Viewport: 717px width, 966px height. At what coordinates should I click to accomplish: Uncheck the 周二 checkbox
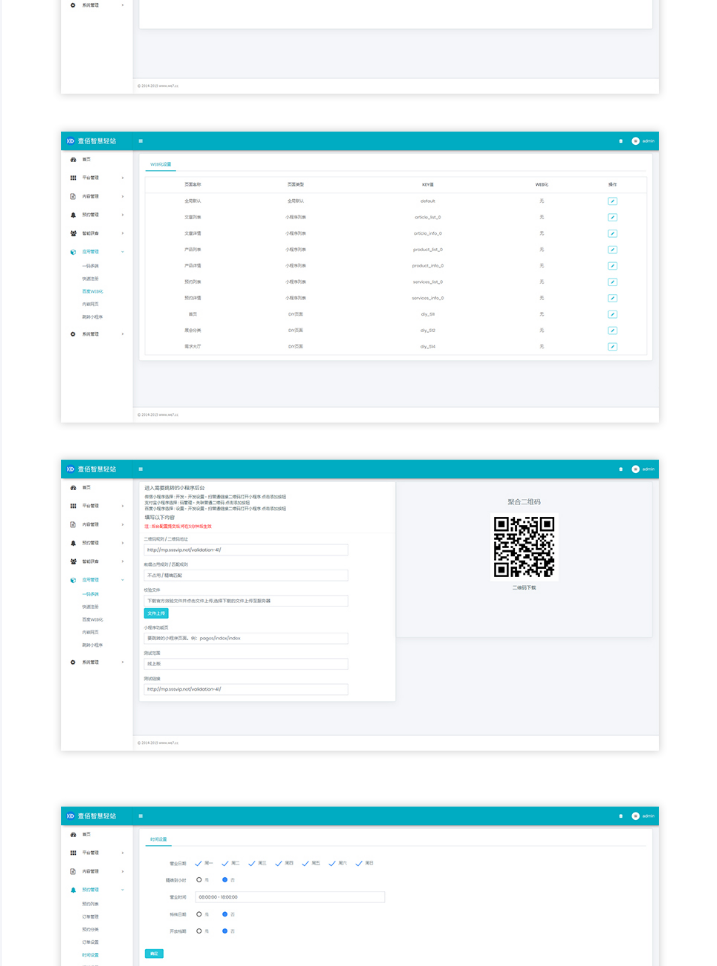pos(225,863)
